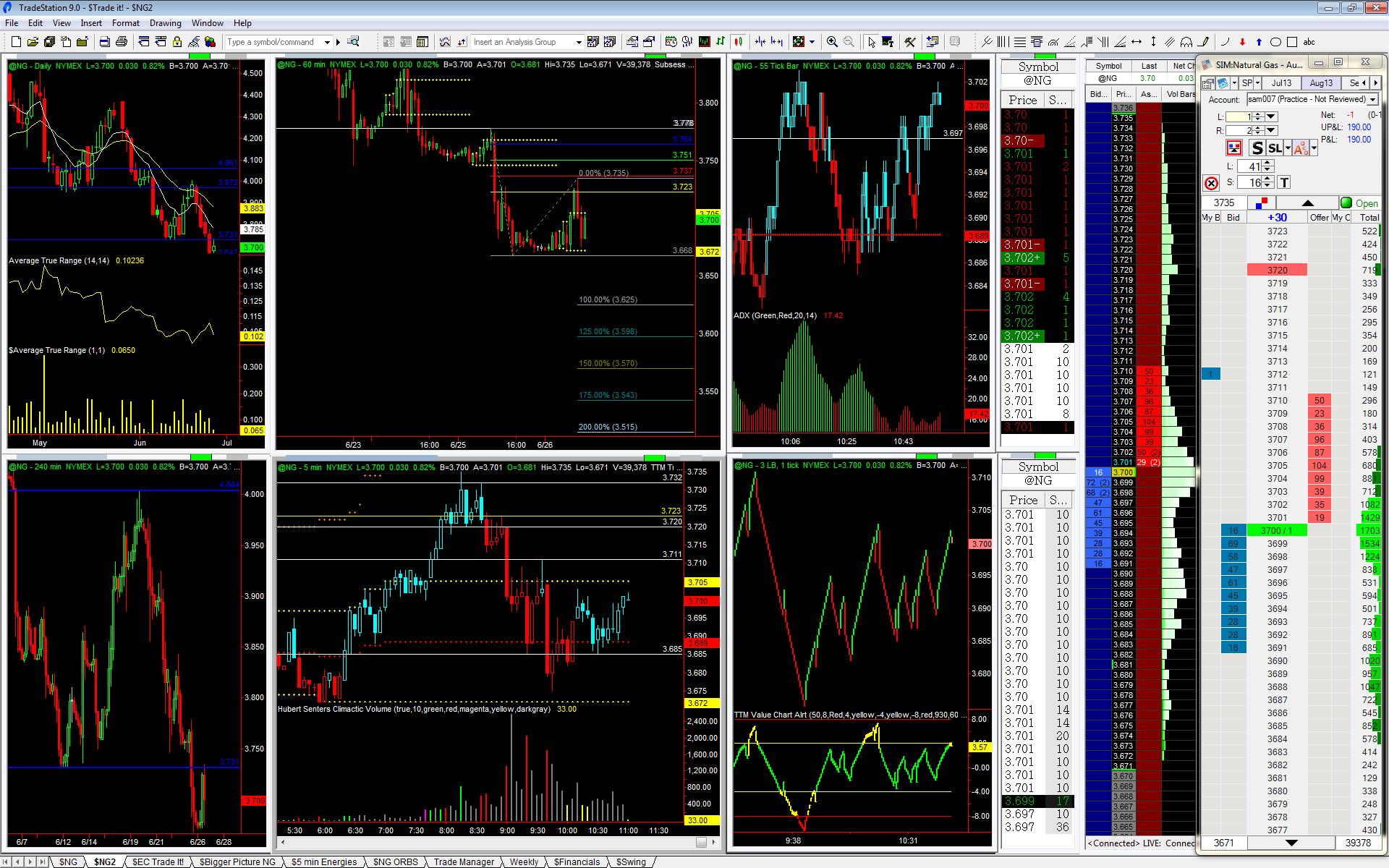Toggle the red and blue squares button

[x=1262, y=203]
